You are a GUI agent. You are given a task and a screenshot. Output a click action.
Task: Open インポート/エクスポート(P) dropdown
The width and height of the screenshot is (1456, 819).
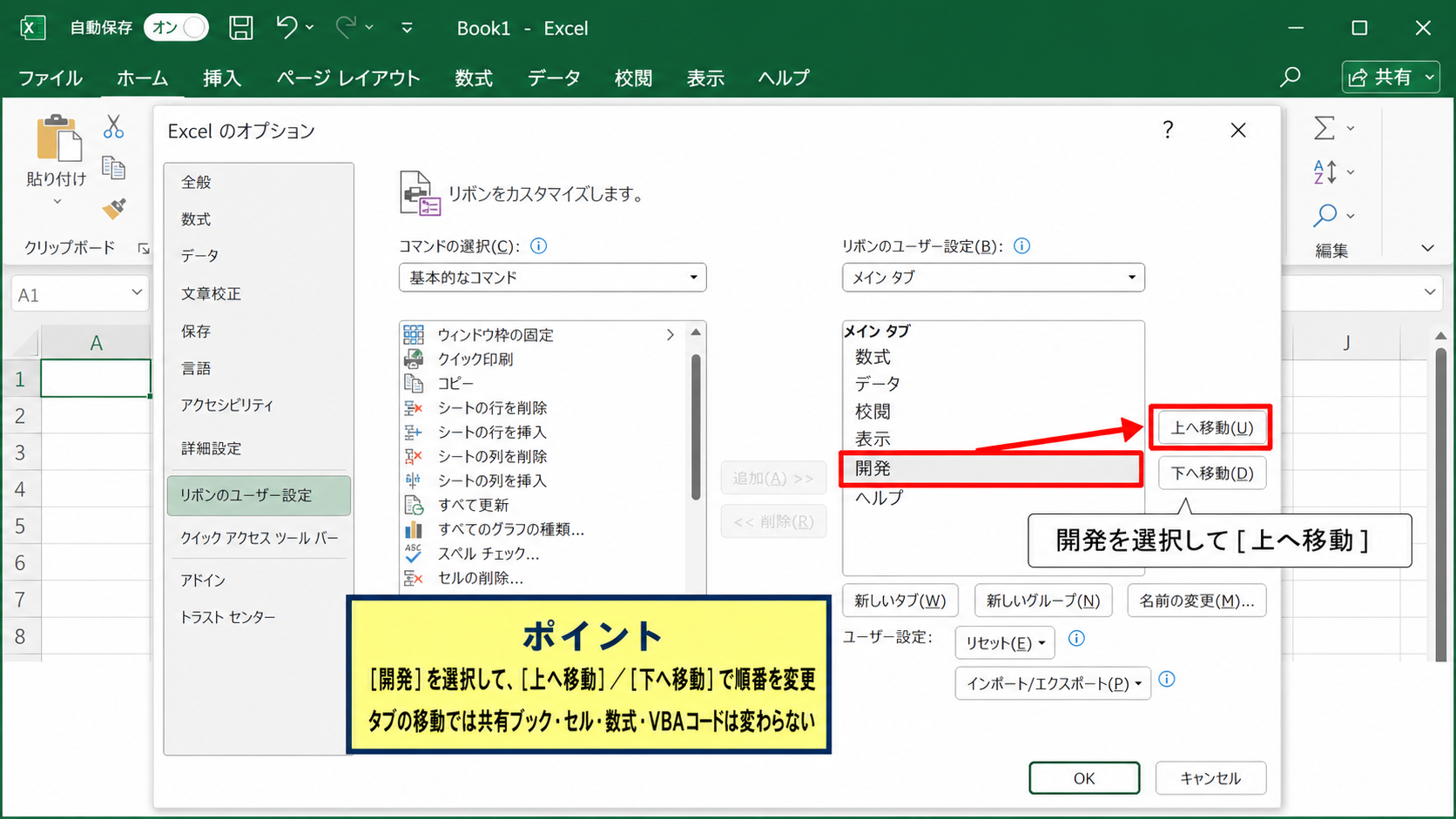1053,683
